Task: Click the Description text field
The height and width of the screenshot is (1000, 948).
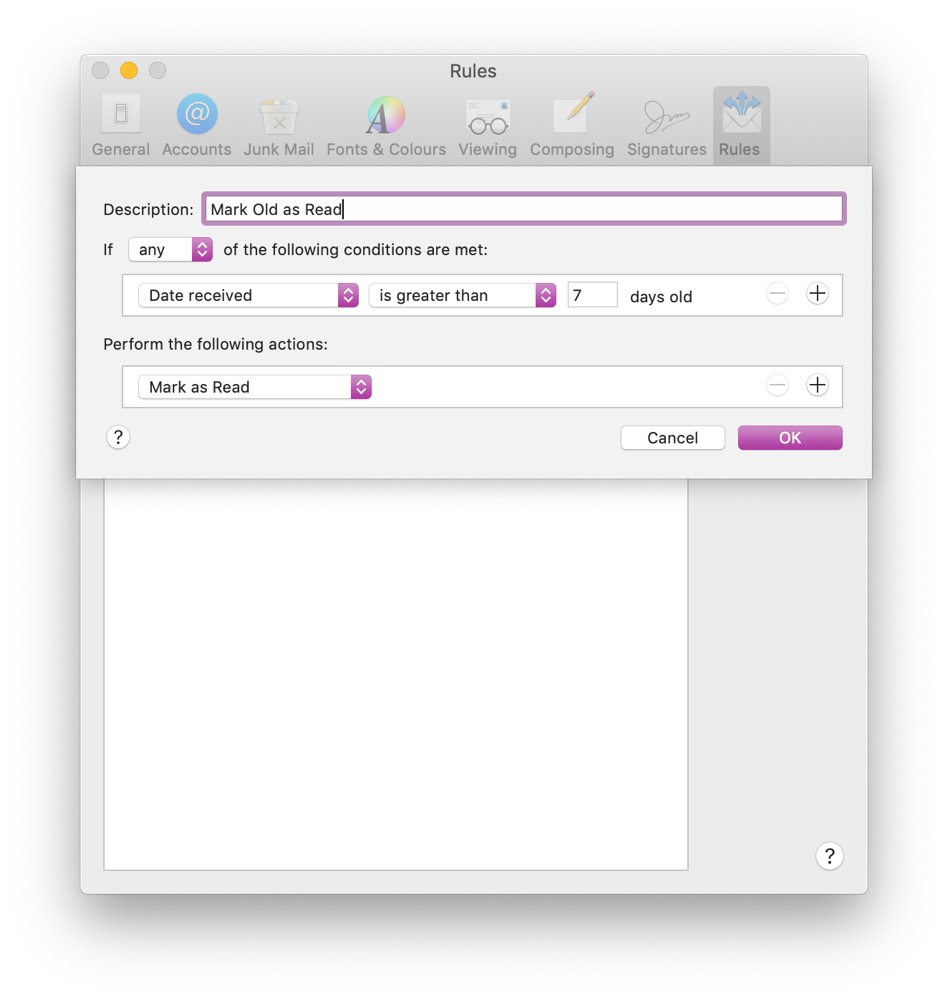Action: coord(524,209)
